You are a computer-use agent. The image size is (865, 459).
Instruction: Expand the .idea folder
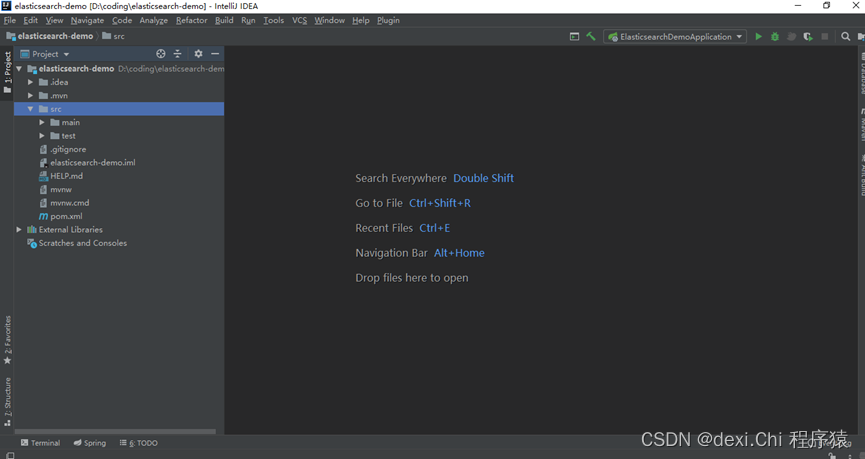(30, 82)
